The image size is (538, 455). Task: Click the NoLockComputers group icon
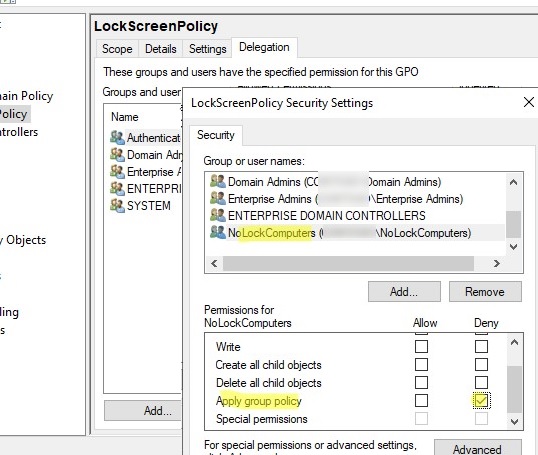coord(218,232)
